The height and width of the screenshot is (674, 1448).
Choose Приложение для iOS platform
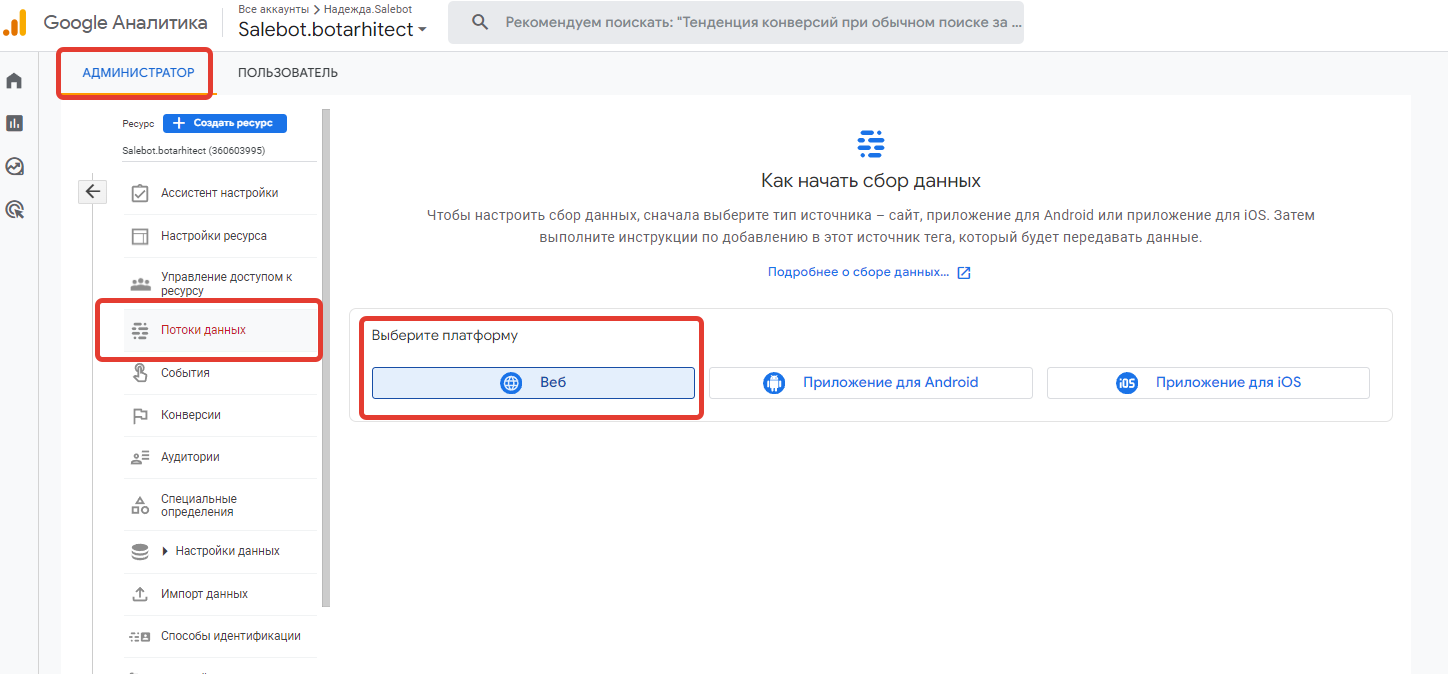(1207, 383)
